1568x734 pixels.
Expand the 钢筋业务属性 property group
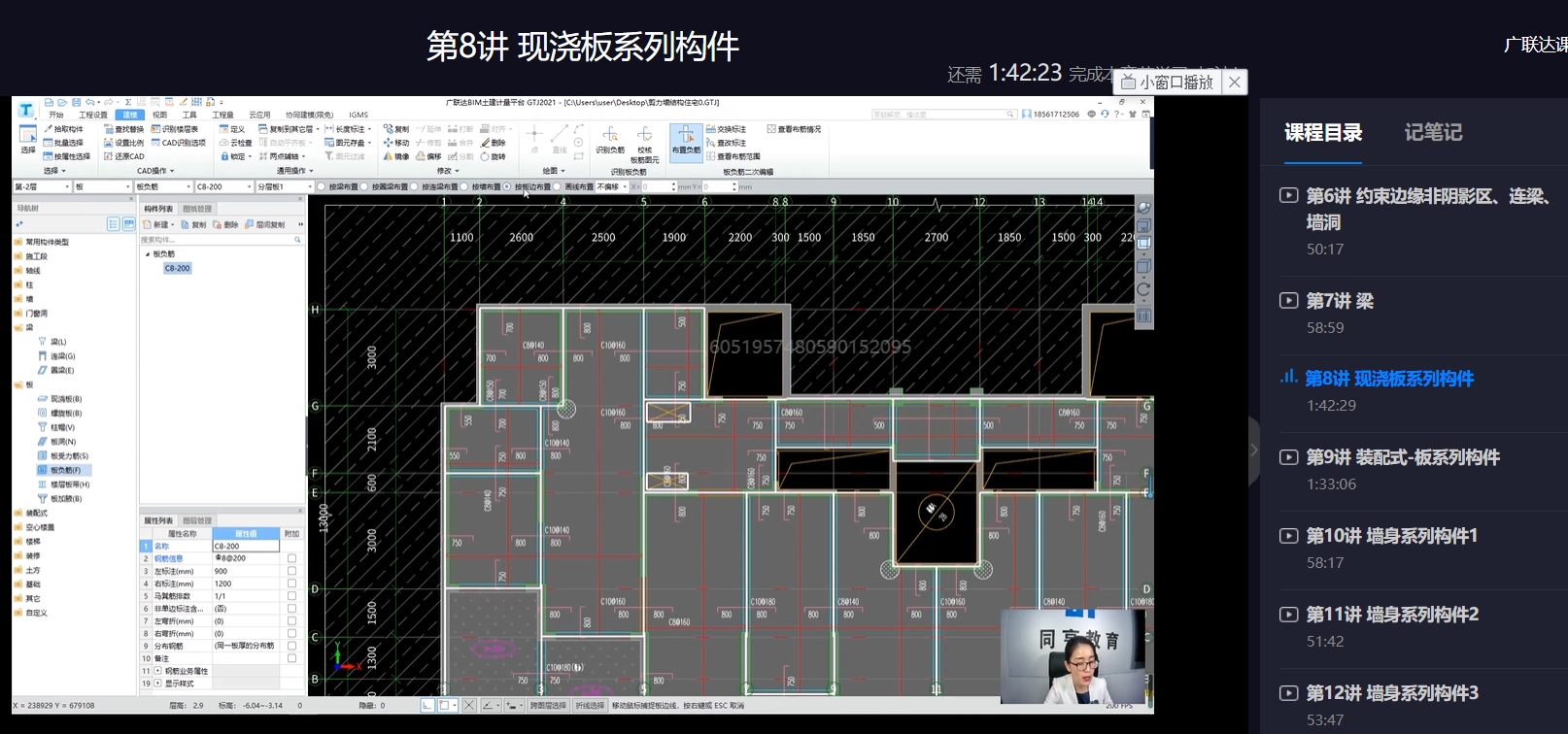coord(157,671)
